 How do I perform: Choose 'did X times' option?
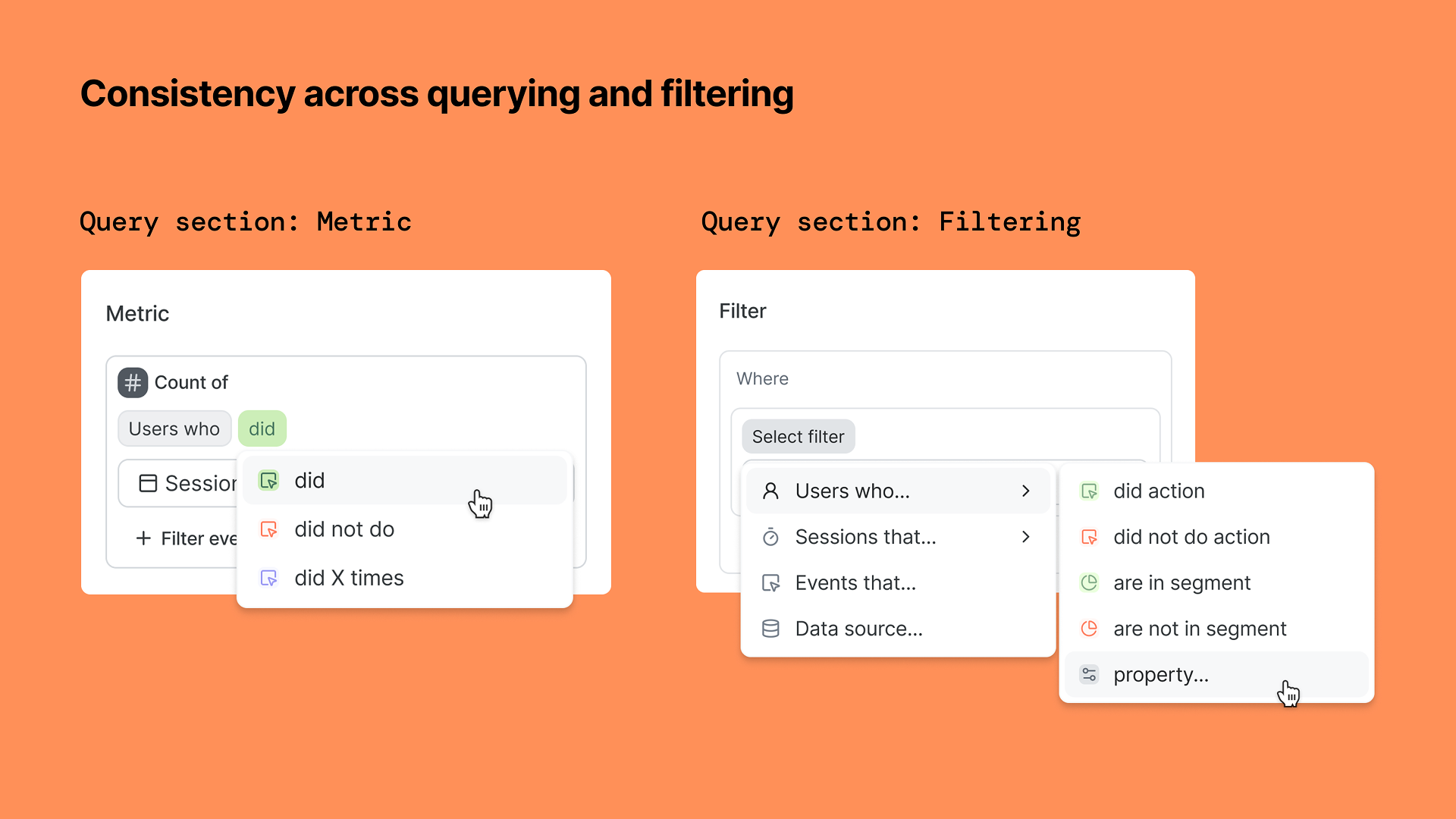point(405,578)
